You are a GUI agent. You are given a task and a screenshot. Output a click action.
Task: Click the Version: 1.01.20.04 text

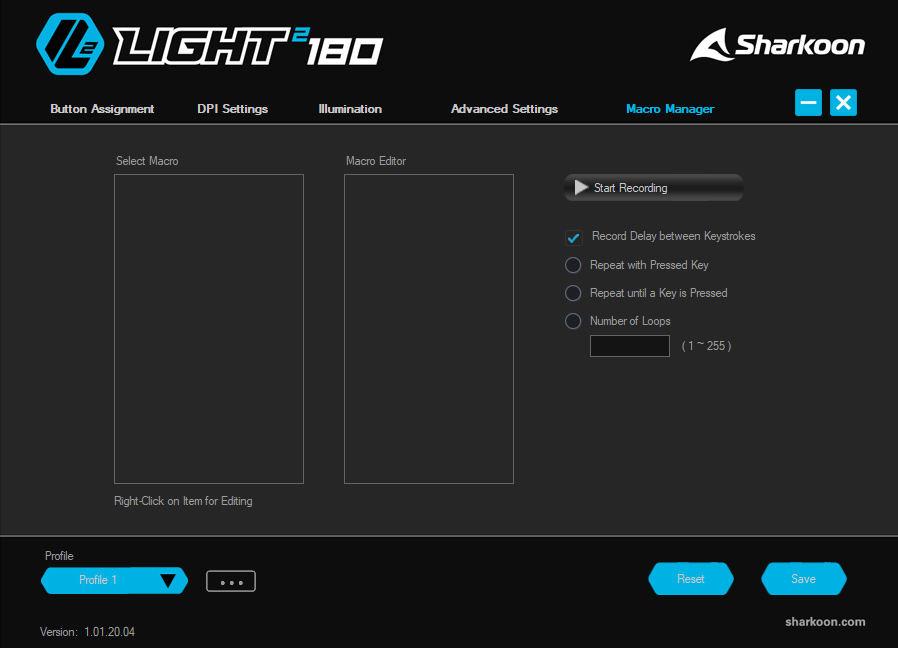[x=87, y=632]
